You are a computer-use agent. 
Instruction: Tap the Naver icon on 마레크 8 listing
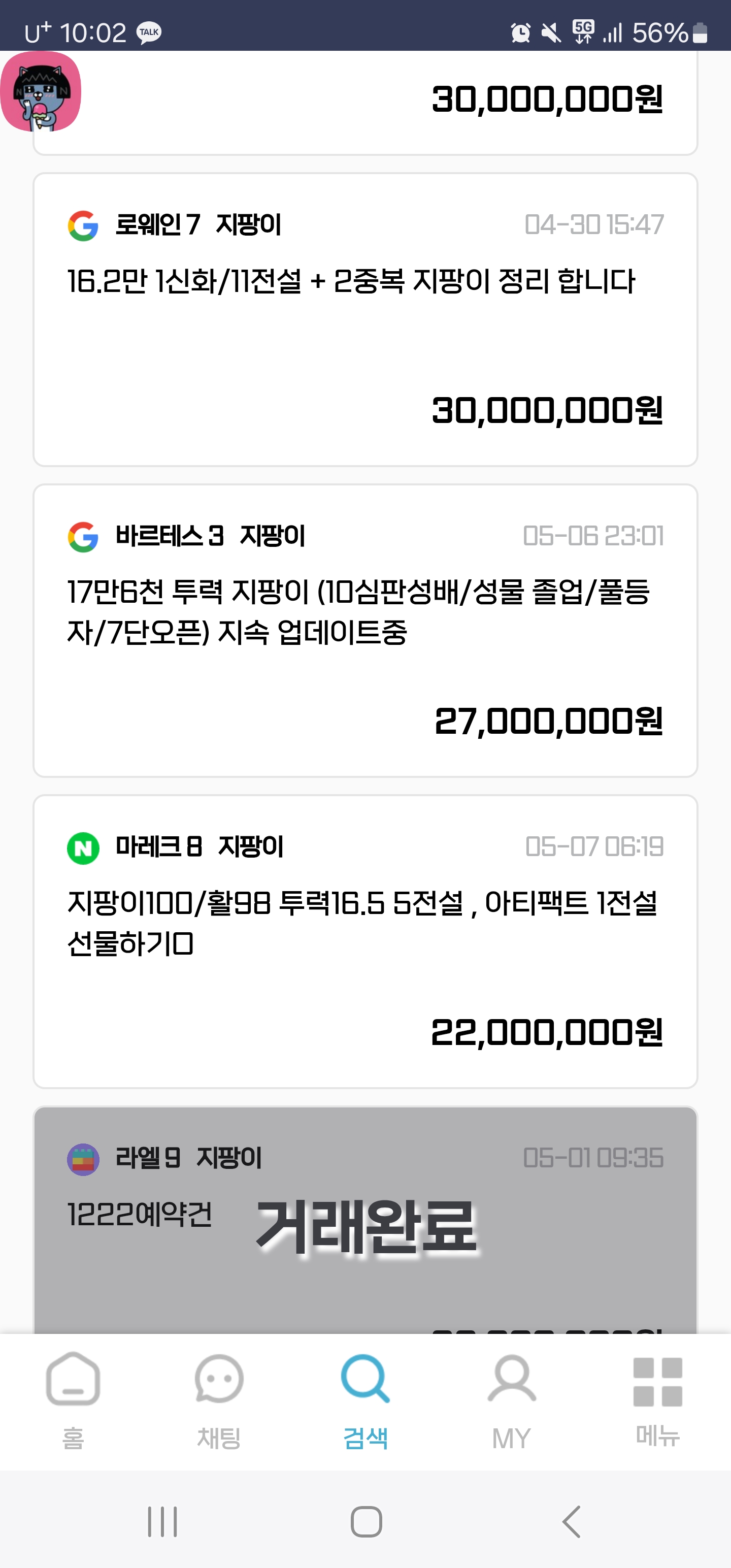(83, 847)
